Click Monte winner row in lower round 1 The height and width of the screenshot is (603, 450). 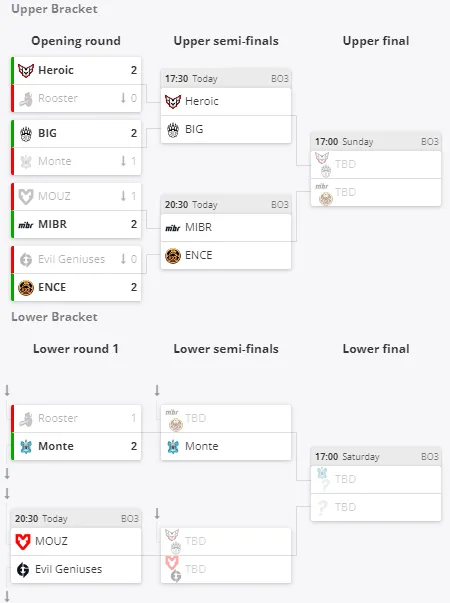pos(76,446)
